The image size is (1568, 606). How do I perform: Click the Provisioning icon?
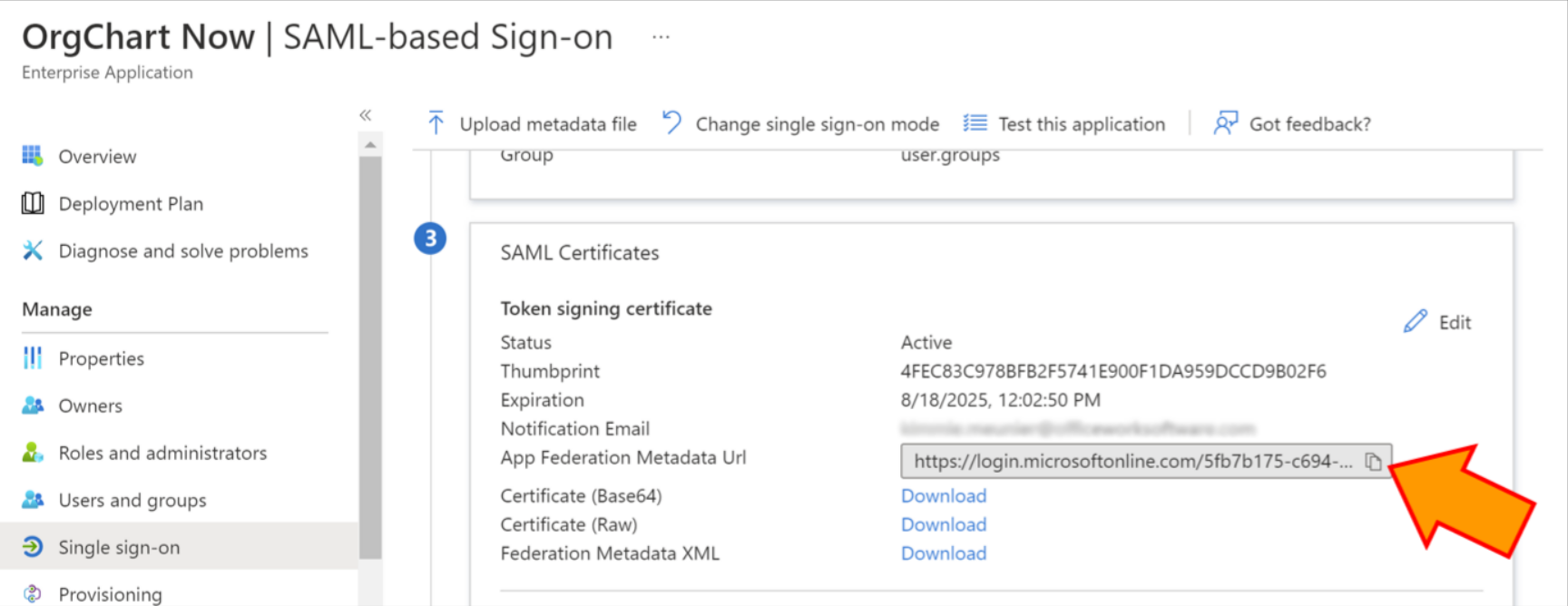(33, 593)
